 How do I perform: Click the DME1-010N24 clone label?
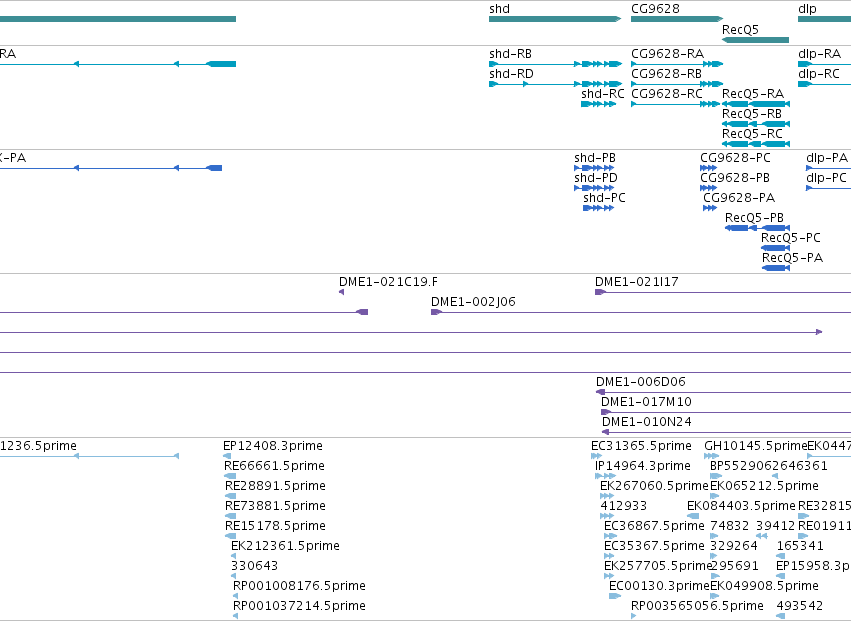(647, 422)
